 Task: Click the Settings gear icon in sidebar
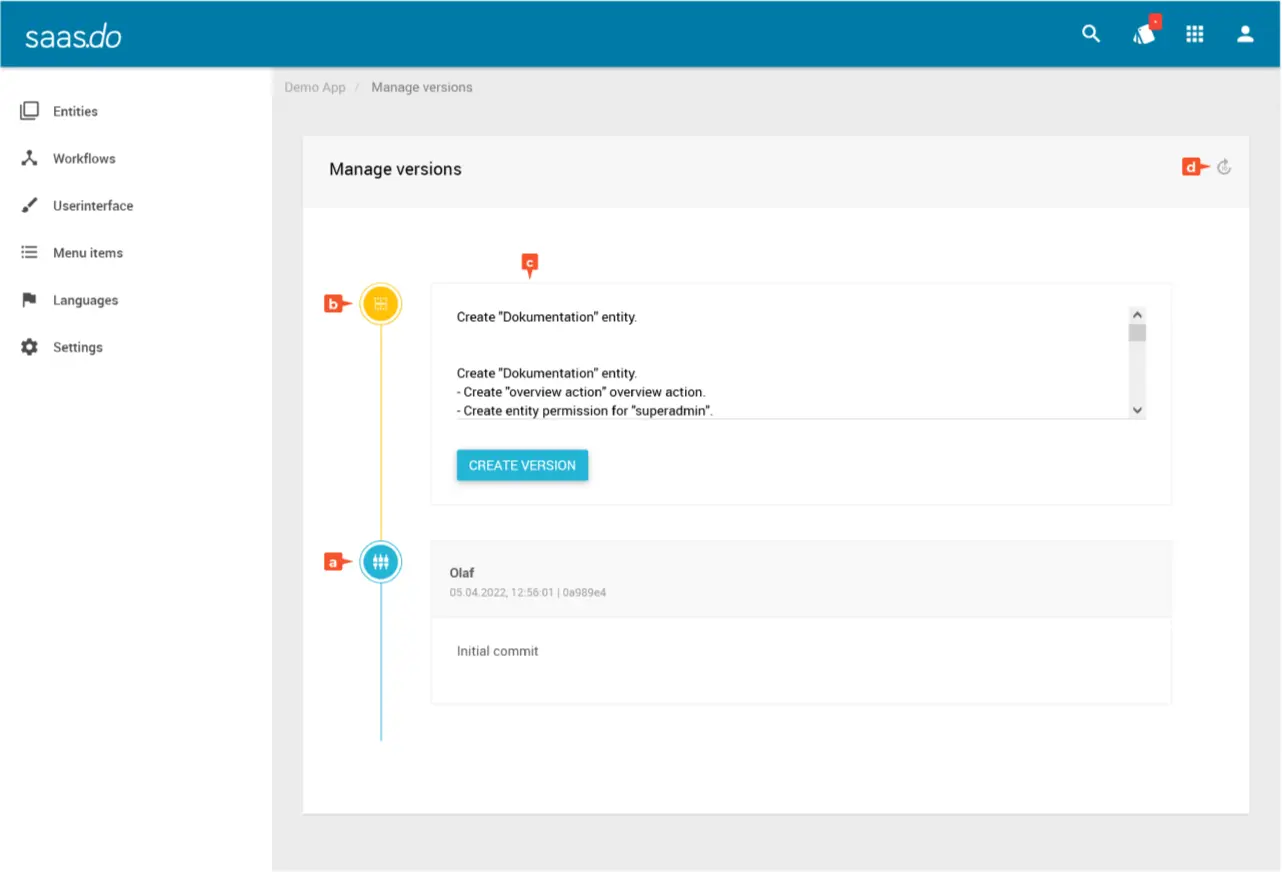30,347
